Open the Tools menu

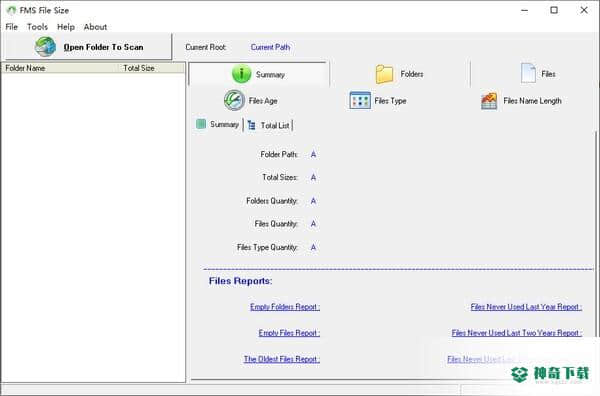click(37, 27)
